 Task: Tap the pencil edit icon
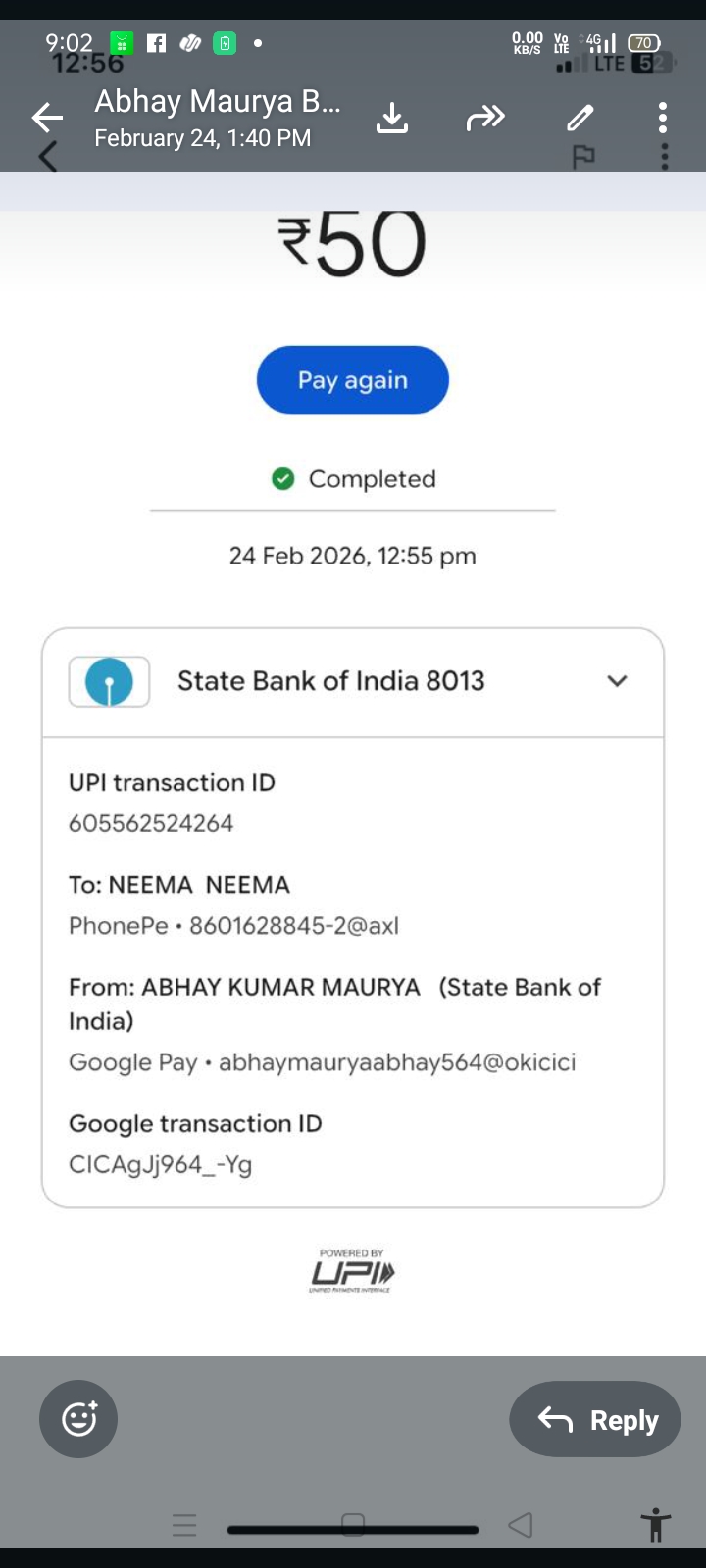(580, 119)
